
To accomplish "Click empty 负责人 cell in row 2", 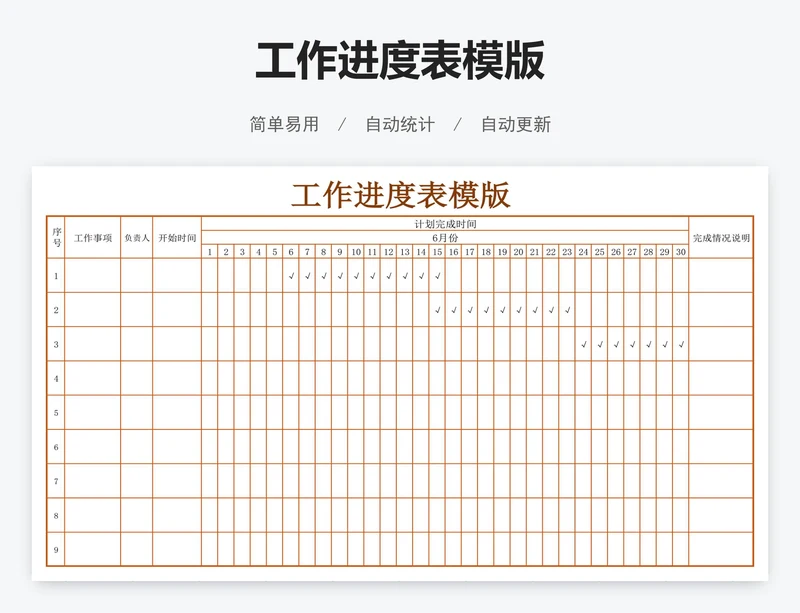I will (x=137, y=310).
